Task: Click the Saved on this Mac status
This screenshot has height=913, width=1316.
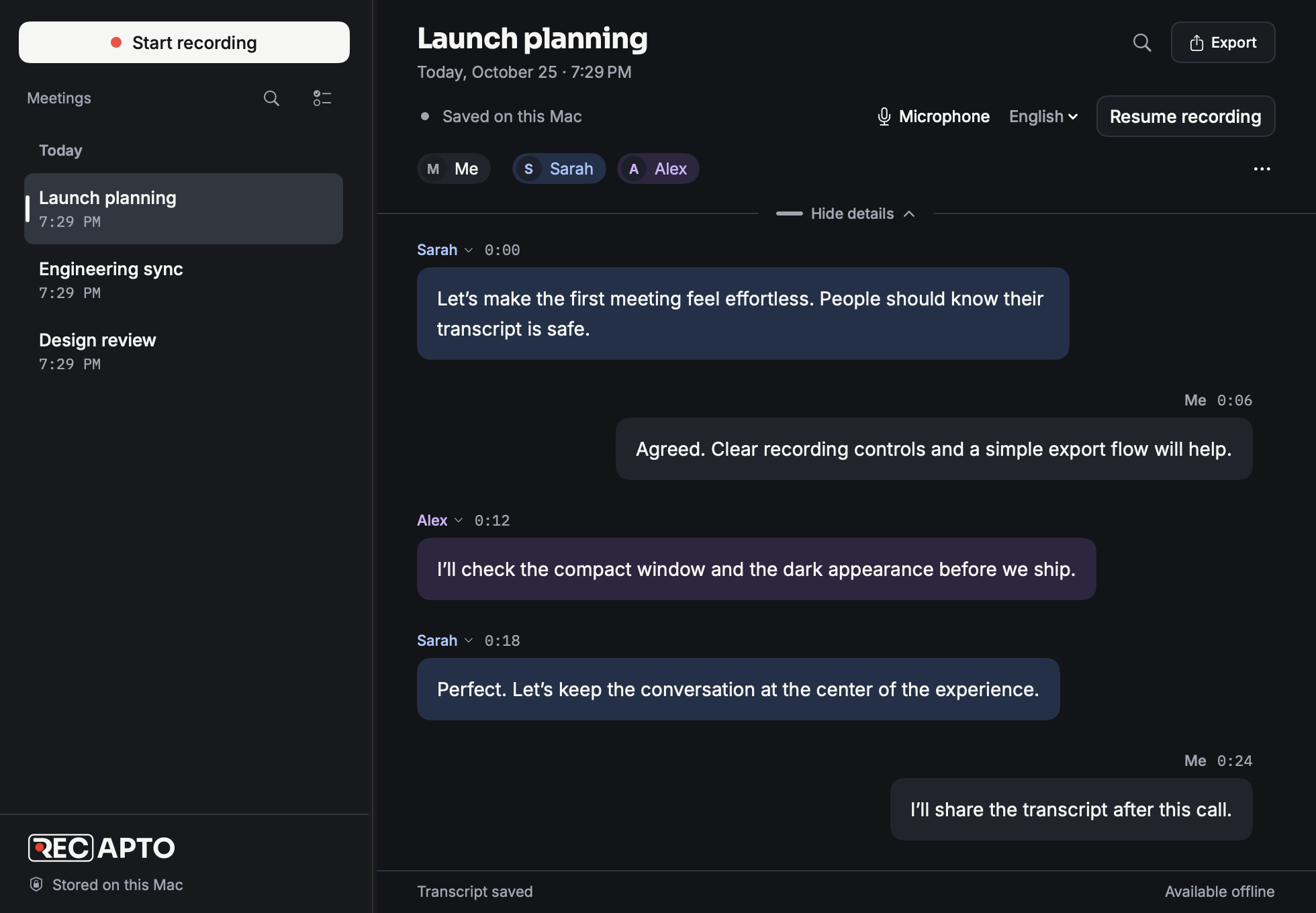Action: (501, 116)
